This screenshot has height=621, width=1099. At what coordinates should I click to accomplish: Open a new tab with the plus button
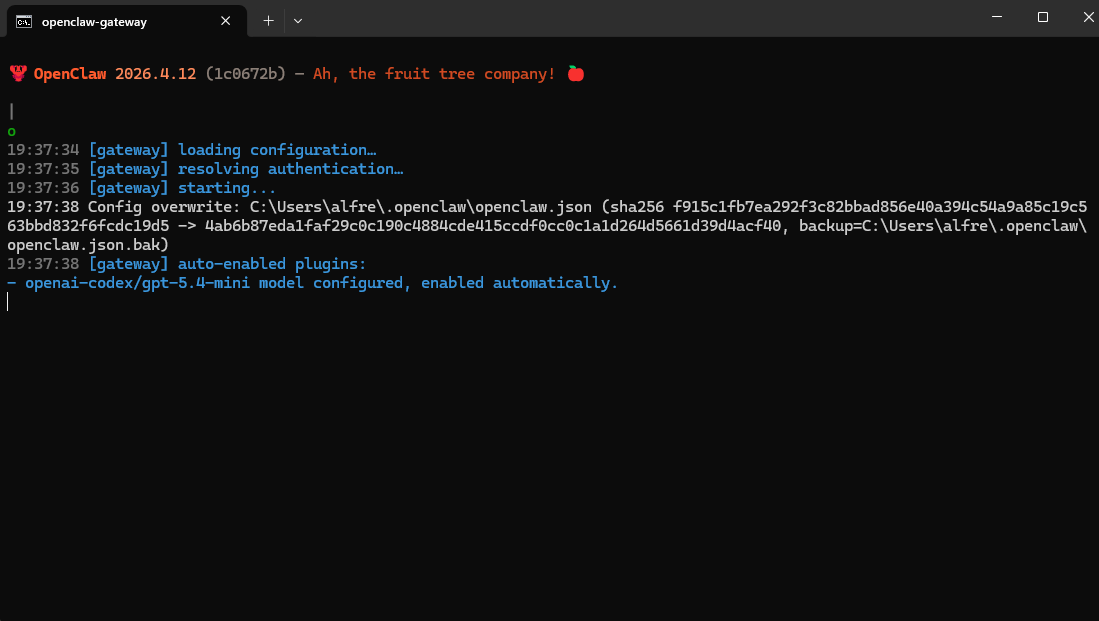[268, 20]
